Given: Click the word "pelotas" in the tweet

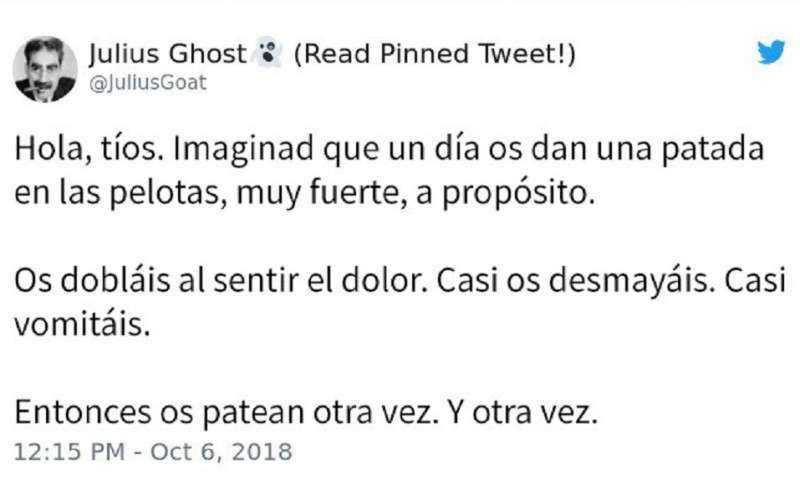Looking at the screenshot, I should click(x=168, y=194).
